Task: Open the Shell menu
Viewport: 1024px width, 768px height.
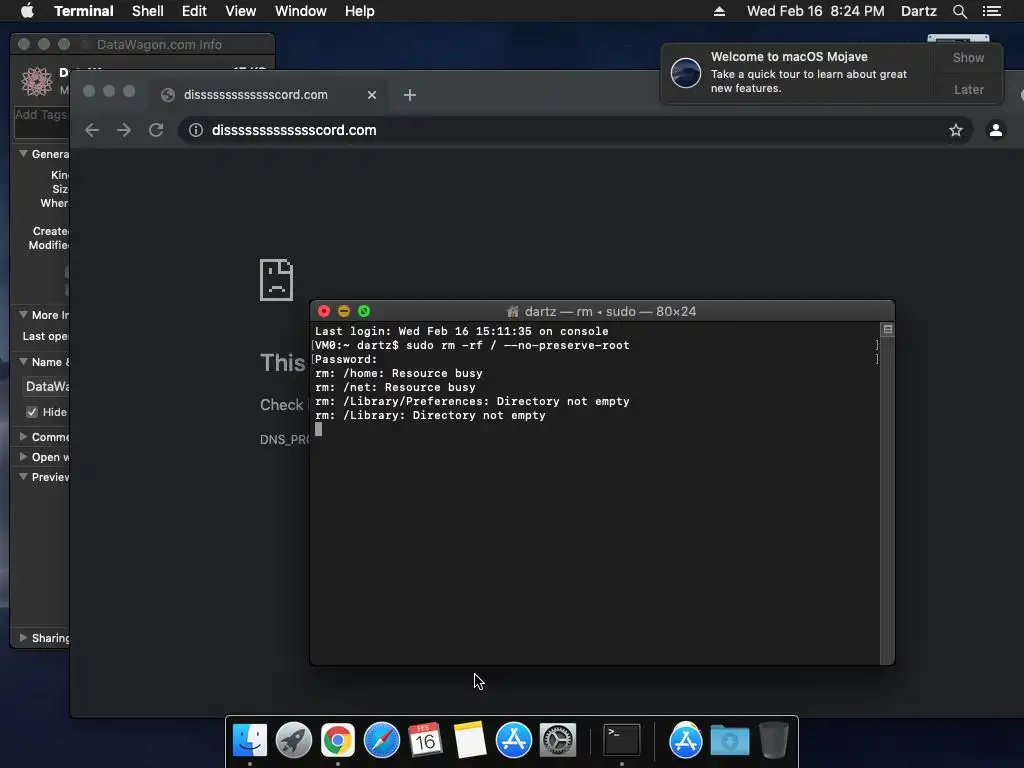Action: point(148,11)
